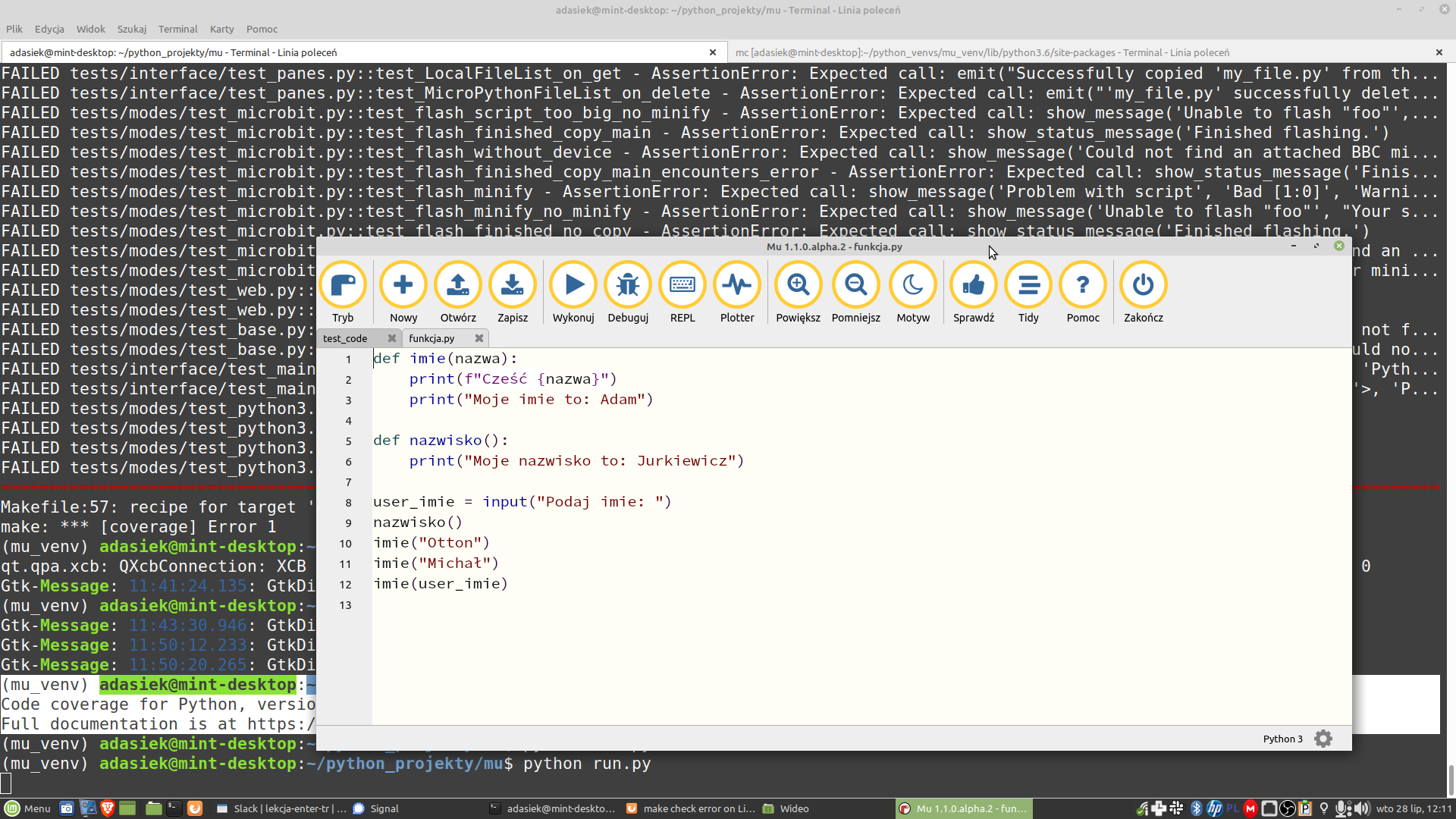This screenshot has width=1456, height=819.
Task: Run the script with Wykonuj
Action: pos(573,293)
